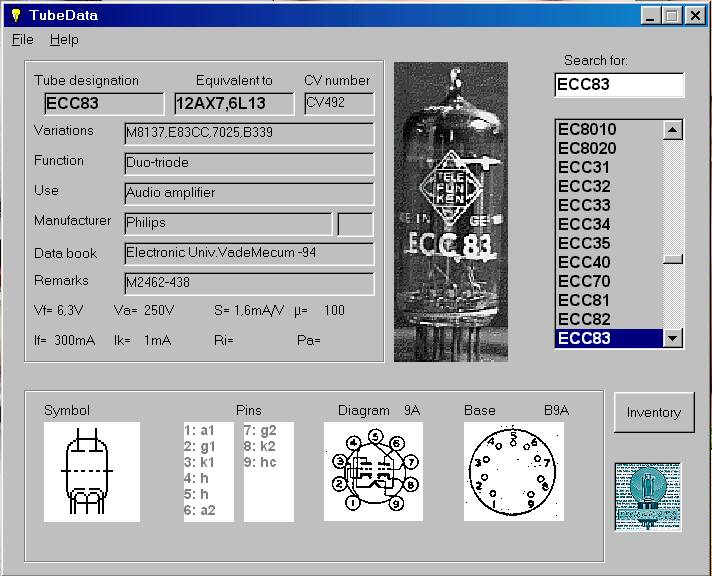Click the 9A pin diagram image
Screen dimensions: 712x576
click(373, 472)
